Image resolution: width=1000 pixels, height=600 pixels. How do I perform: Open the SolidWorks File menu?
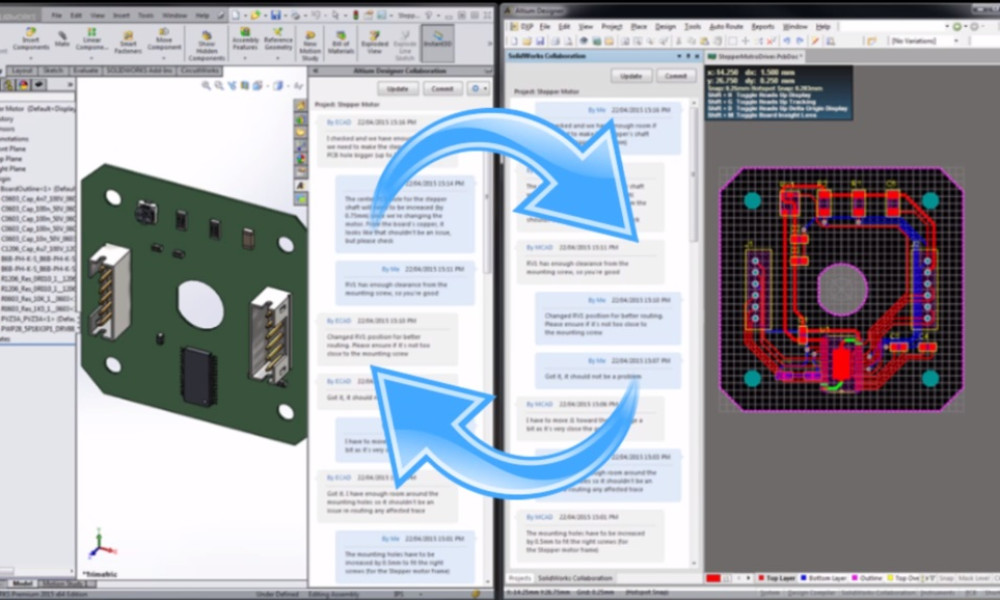point(57,15)
